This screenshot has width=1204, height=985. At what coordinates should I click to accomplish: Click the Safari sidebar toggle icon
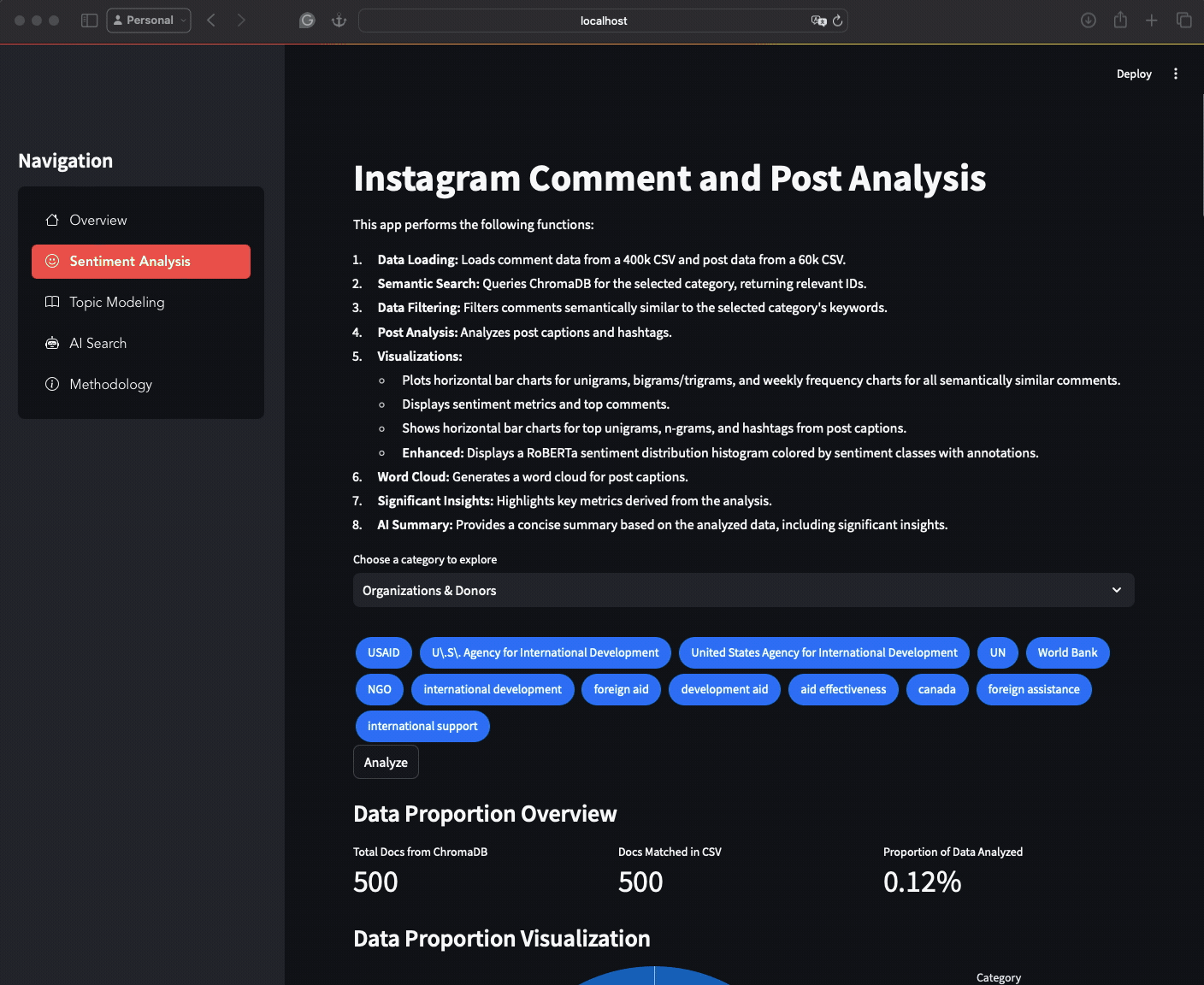tap(89, 21)
